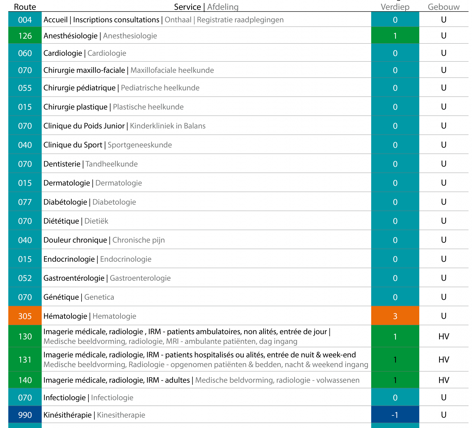Click dark blue route 990 cell

coord(25,415)
